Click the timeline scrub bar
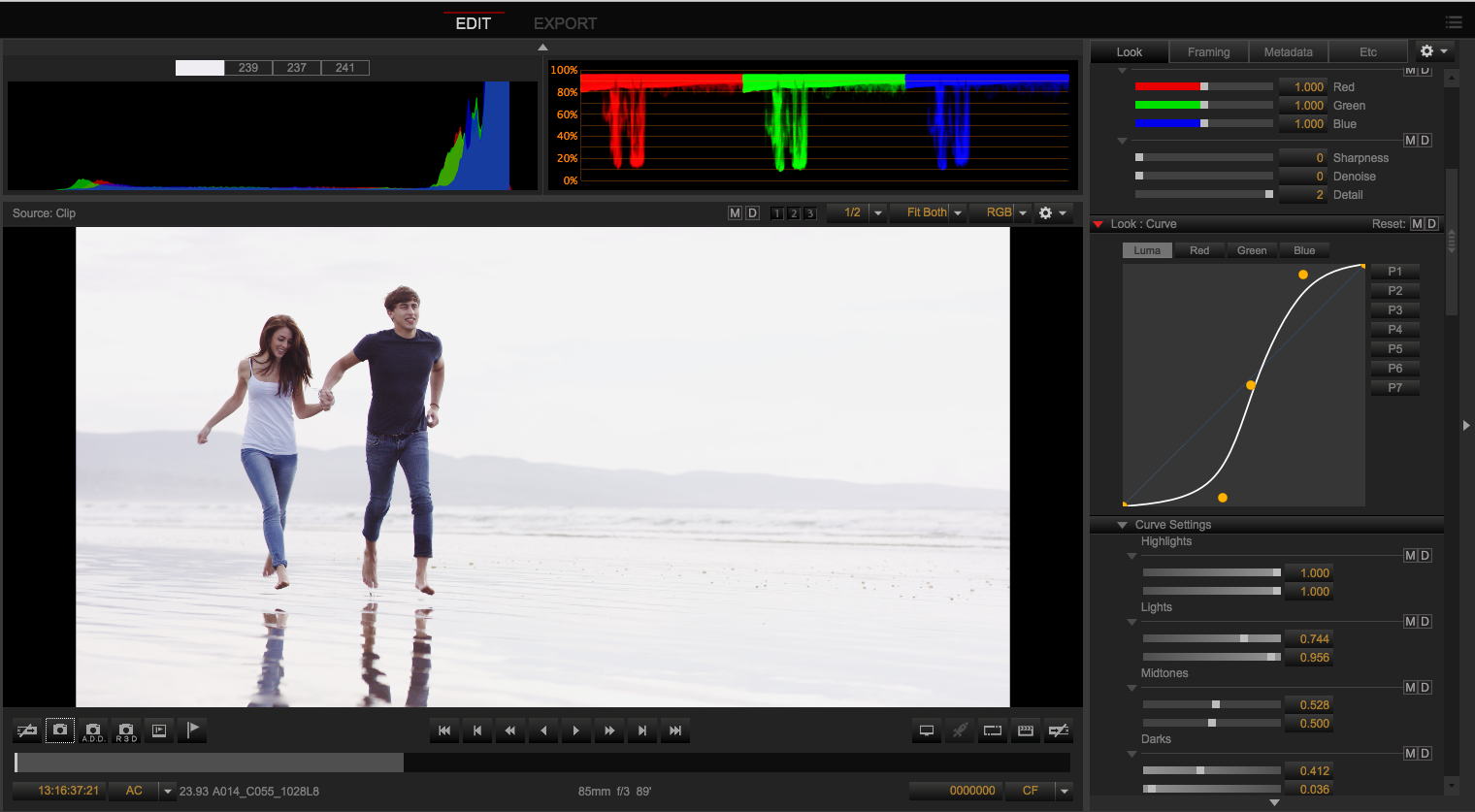The image size is (1475, 812). click(542, 763)
